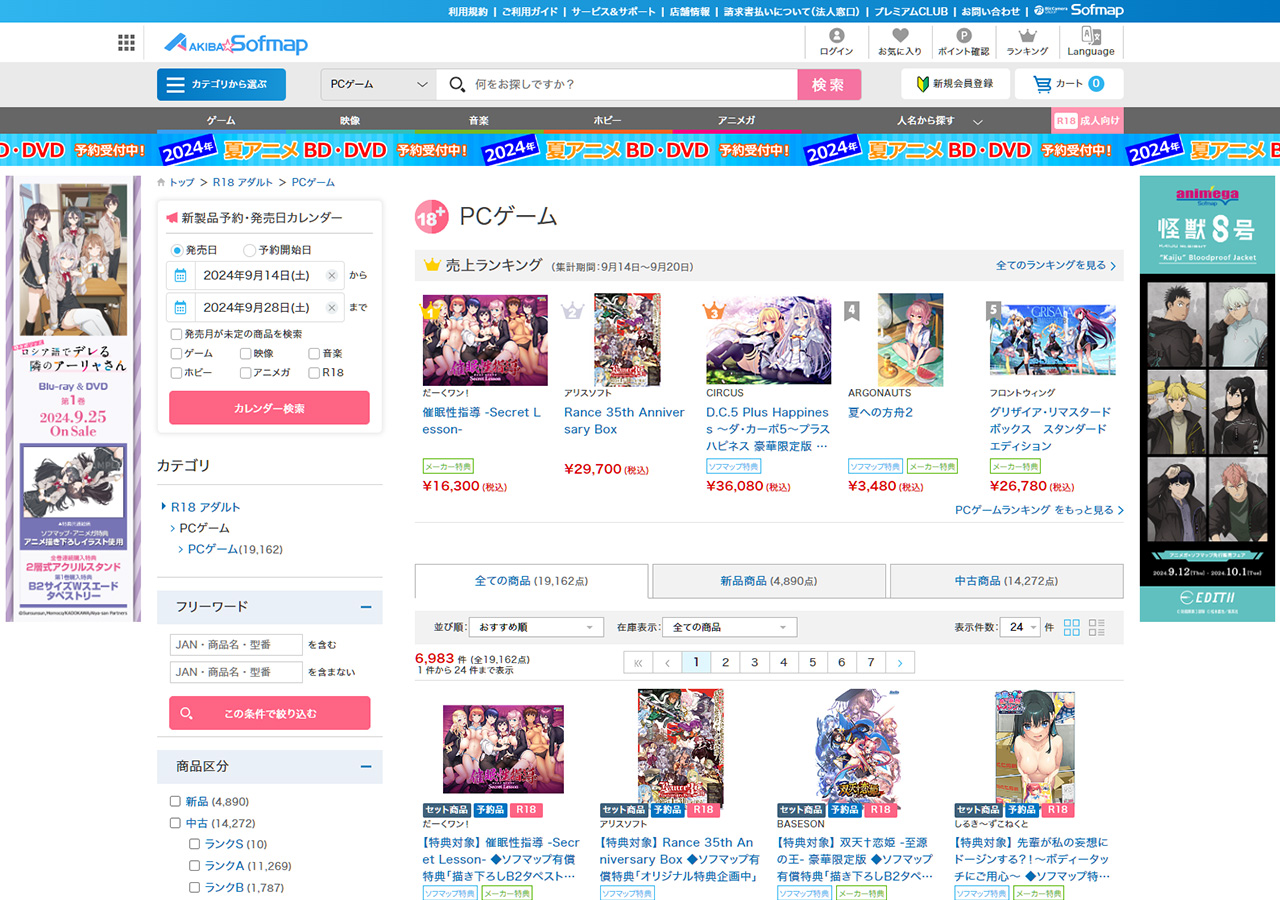Open the アニメガ navigation menu item

pos(736,120)
